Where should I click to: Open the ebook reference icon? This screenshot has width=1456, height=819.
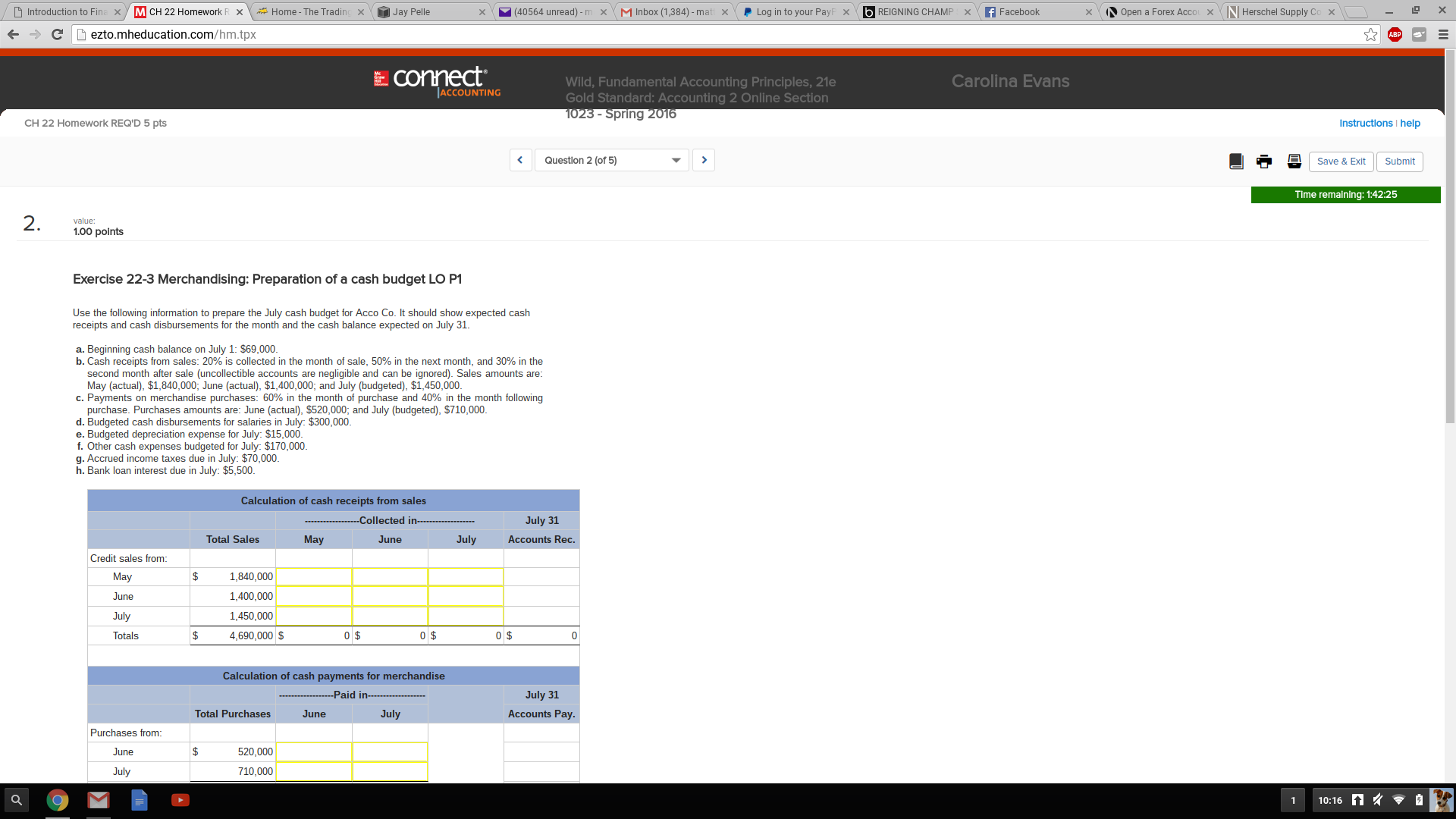point(1236,162)
